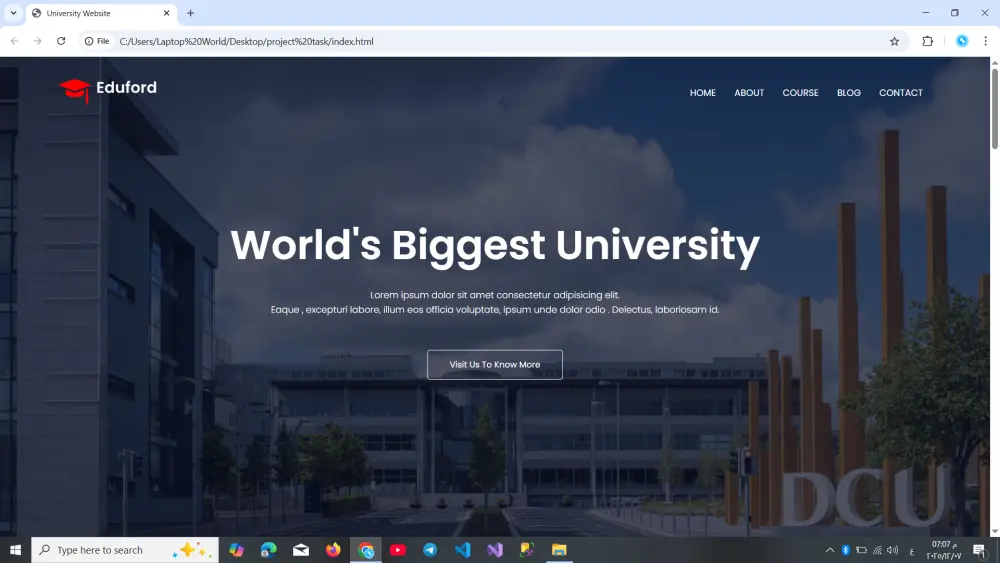
Task: Open the CONTACT navigation link
Action: (901, 92)
